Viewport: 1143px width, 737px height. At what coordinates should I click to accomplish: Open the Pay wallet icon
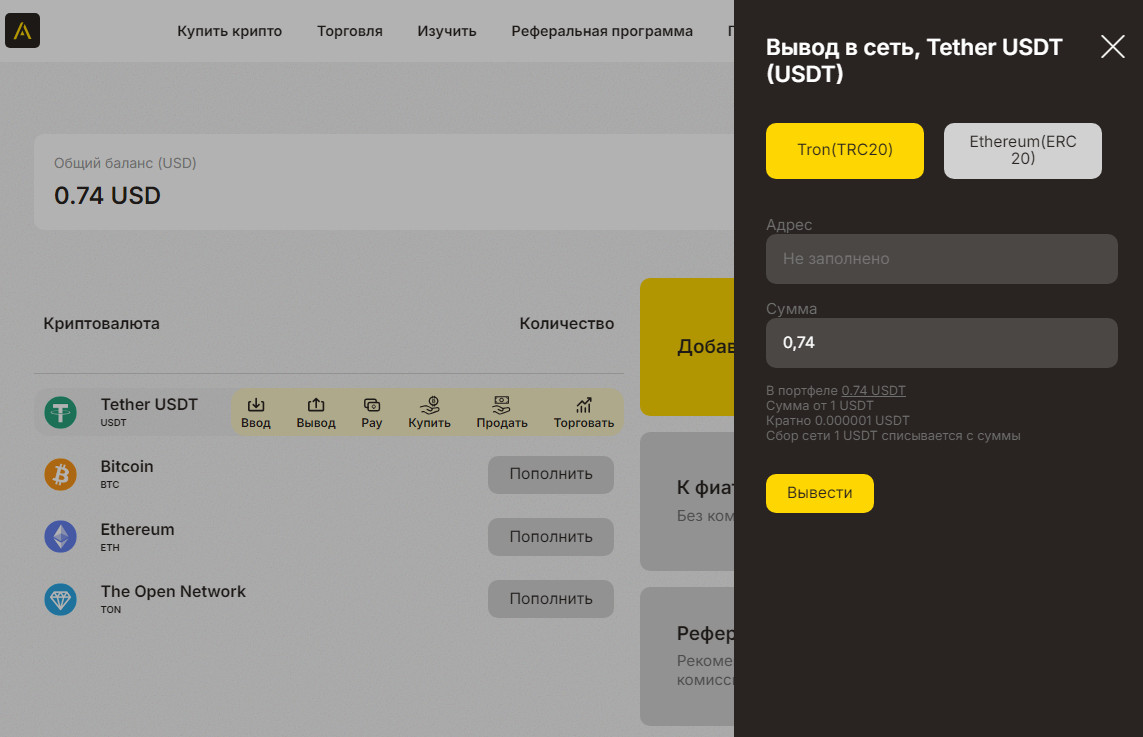point(372,405)
